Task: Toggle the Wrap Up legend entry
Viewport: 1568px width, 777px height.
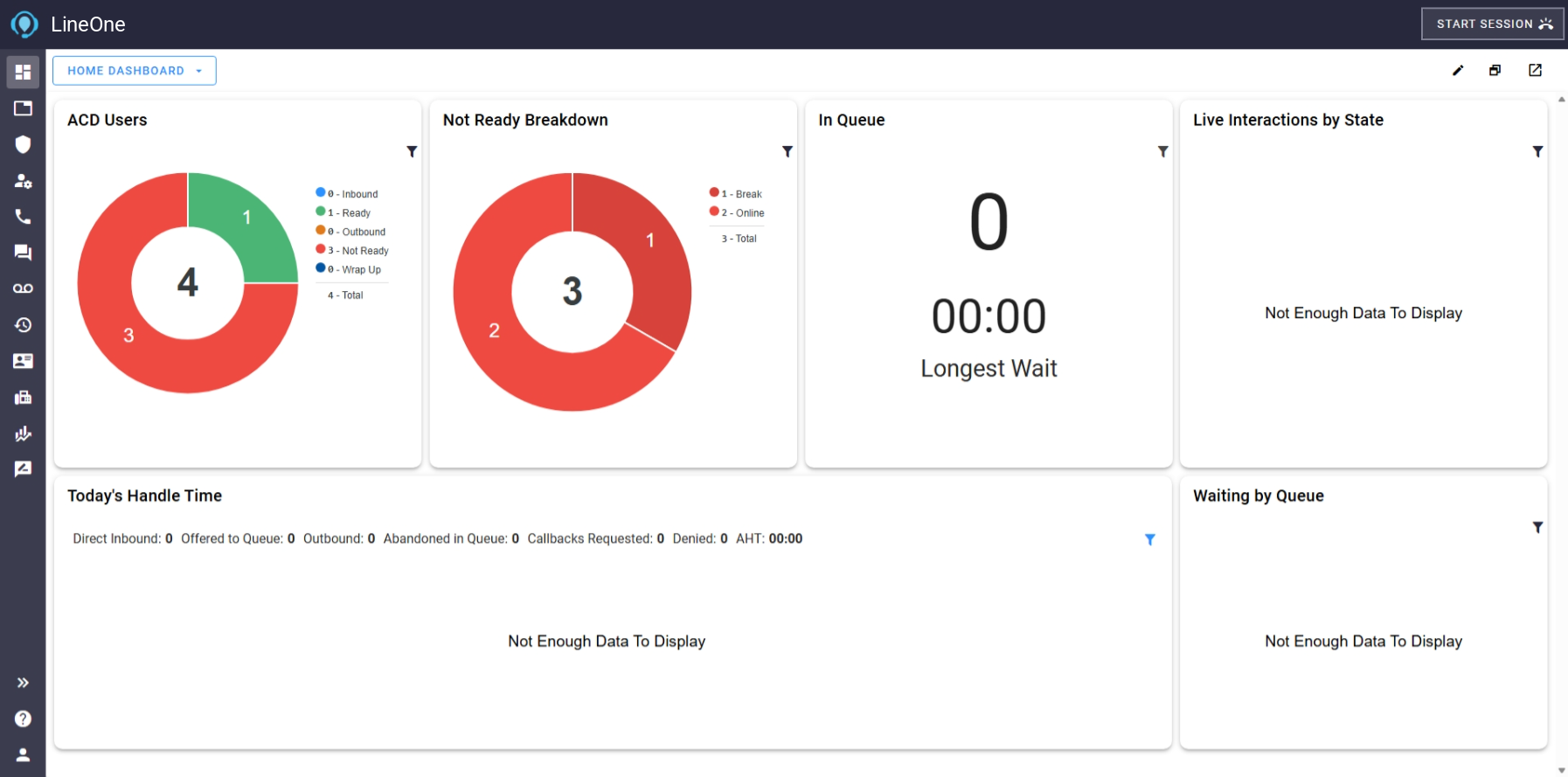Action: pyautogui.click(x=349, y=269)
